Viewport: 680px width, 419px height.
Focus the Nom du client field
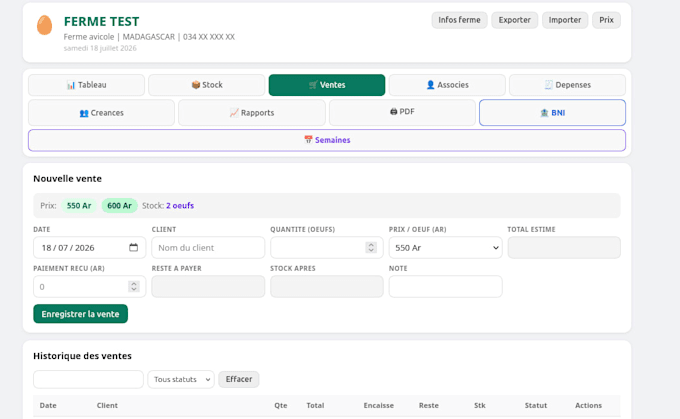point(208,248)
